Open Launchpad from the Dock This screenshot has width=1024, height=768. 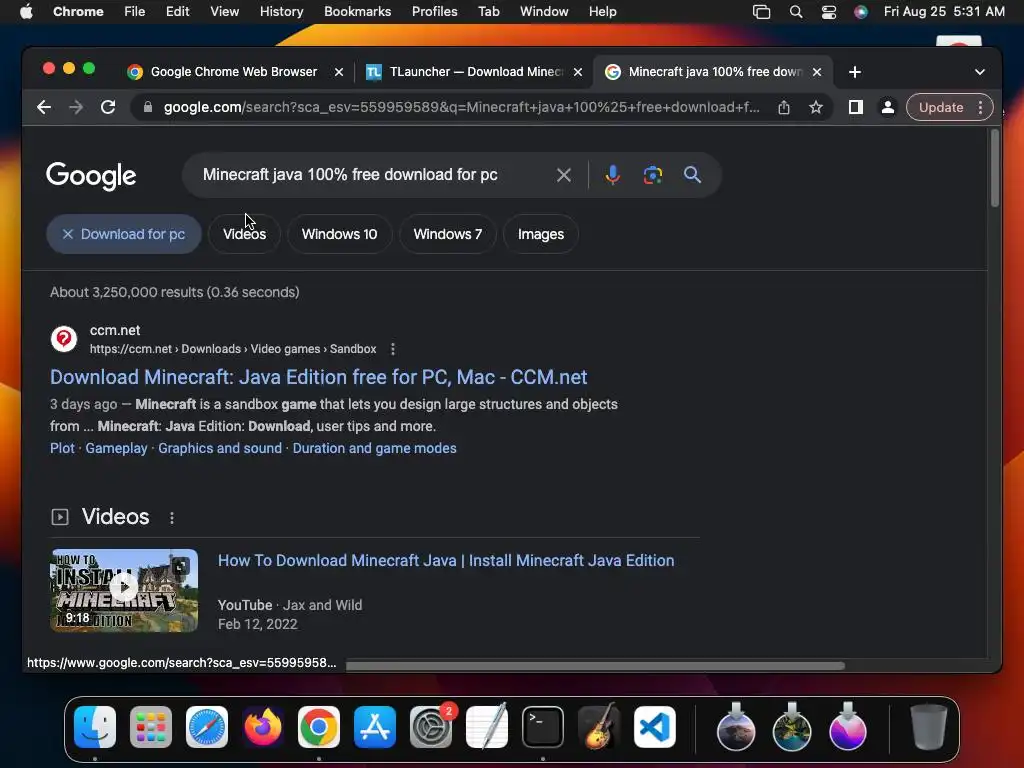pos(151,727)
